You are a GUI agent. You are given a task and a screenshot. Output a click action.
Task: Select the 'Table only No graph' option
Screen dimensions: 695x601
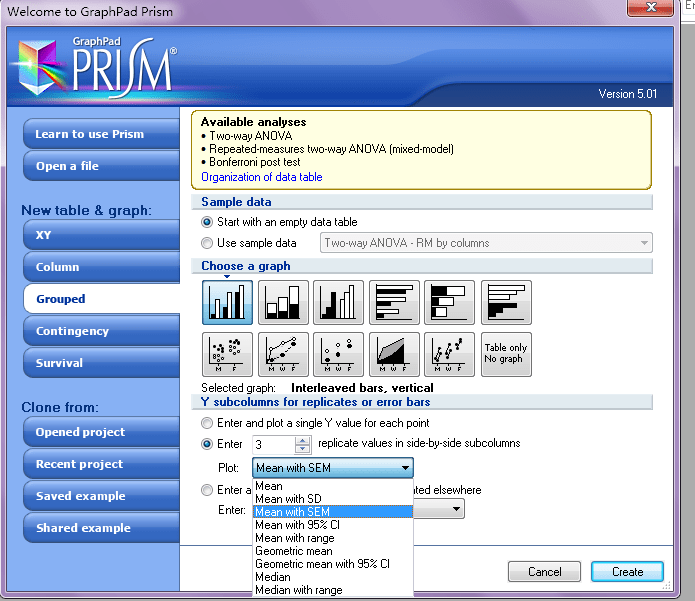(x=506, y=354)
